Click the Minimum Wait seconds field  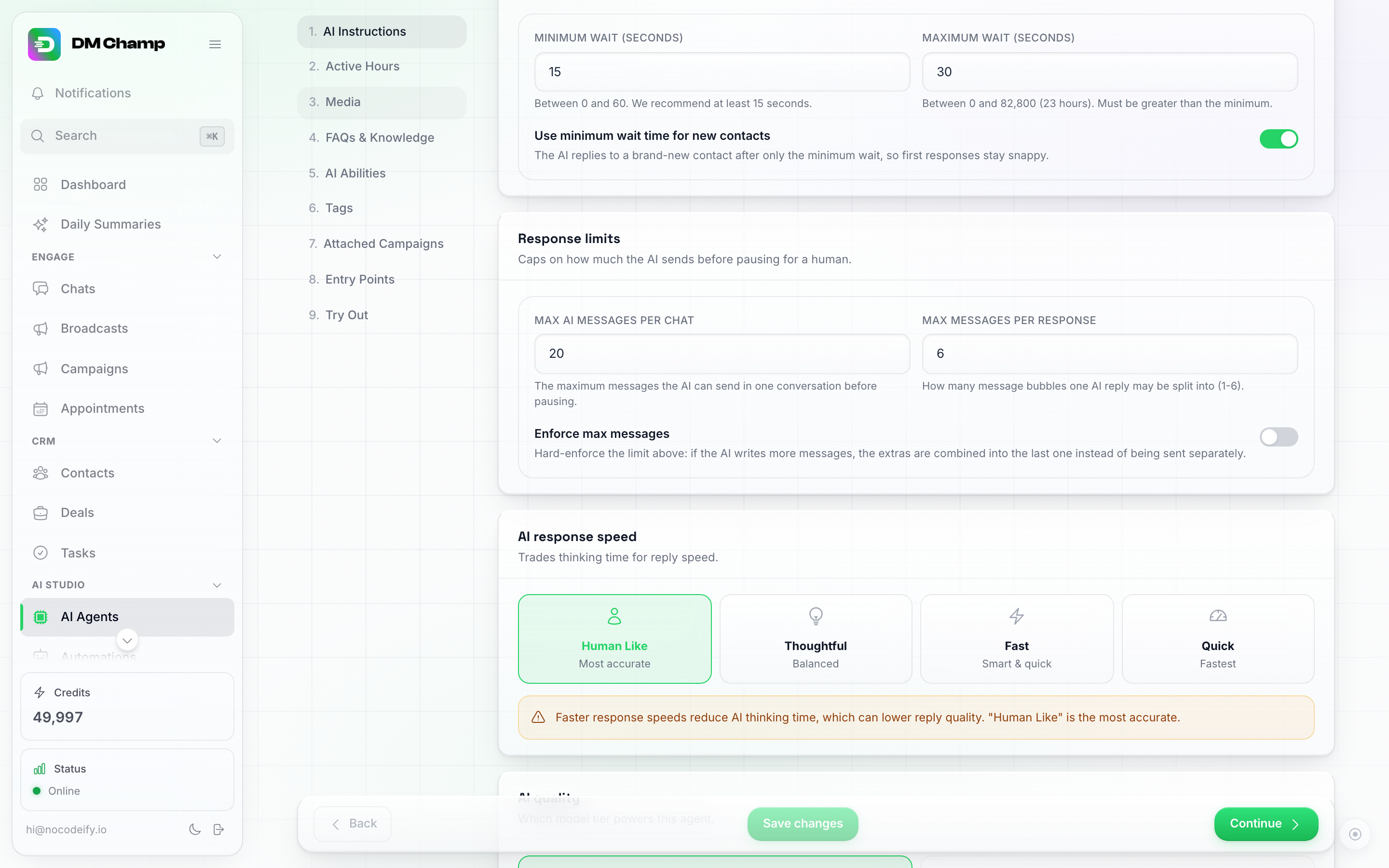[722, 72]
